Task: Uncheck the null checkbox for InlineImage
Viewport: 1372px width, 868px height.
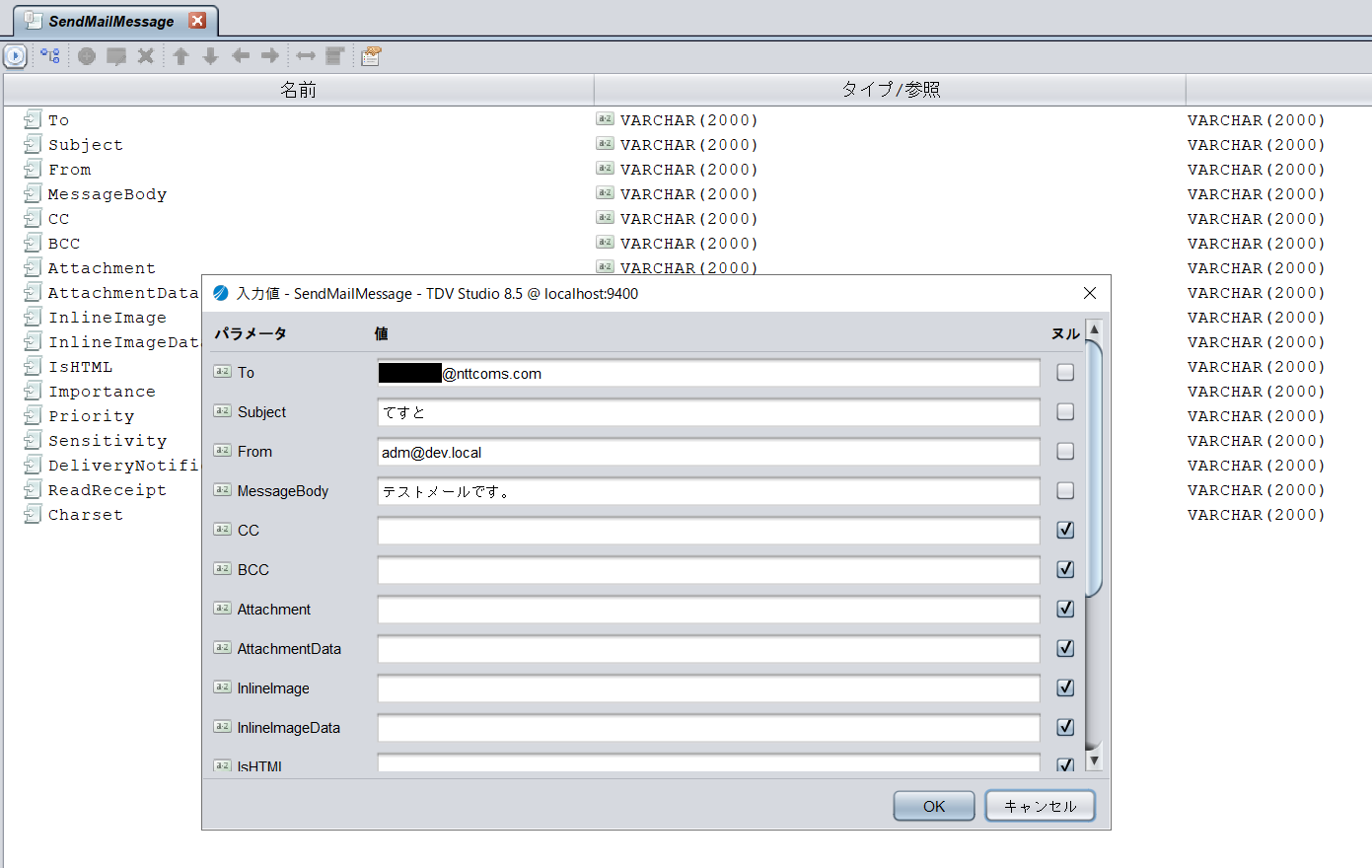Action: tap(1065, 687)
